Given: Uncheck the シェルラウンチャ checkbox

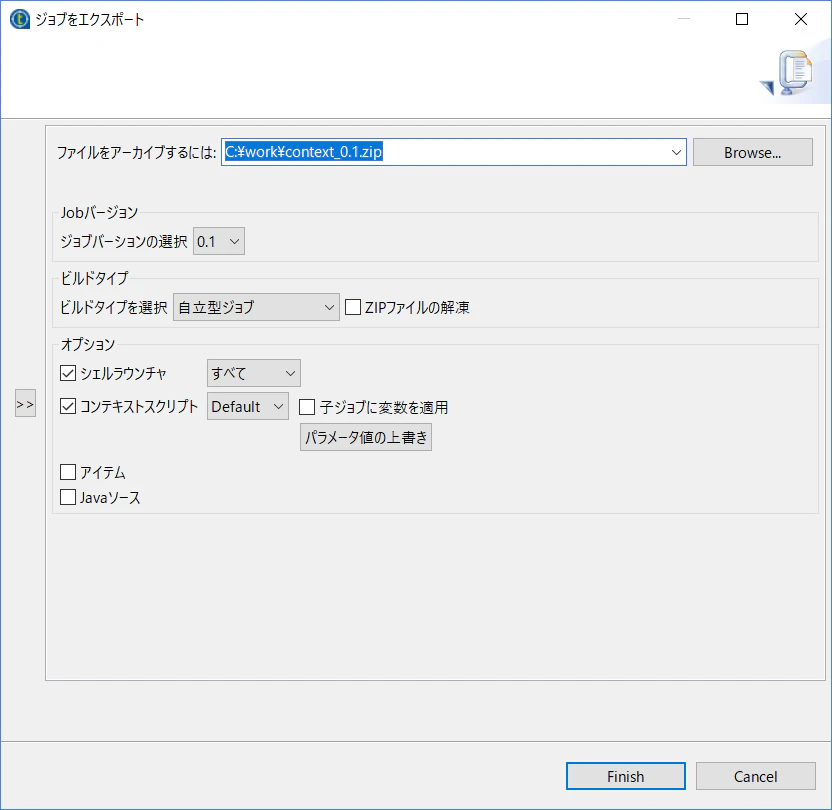Looking at the screenshot, I should (x=68, y=373).
